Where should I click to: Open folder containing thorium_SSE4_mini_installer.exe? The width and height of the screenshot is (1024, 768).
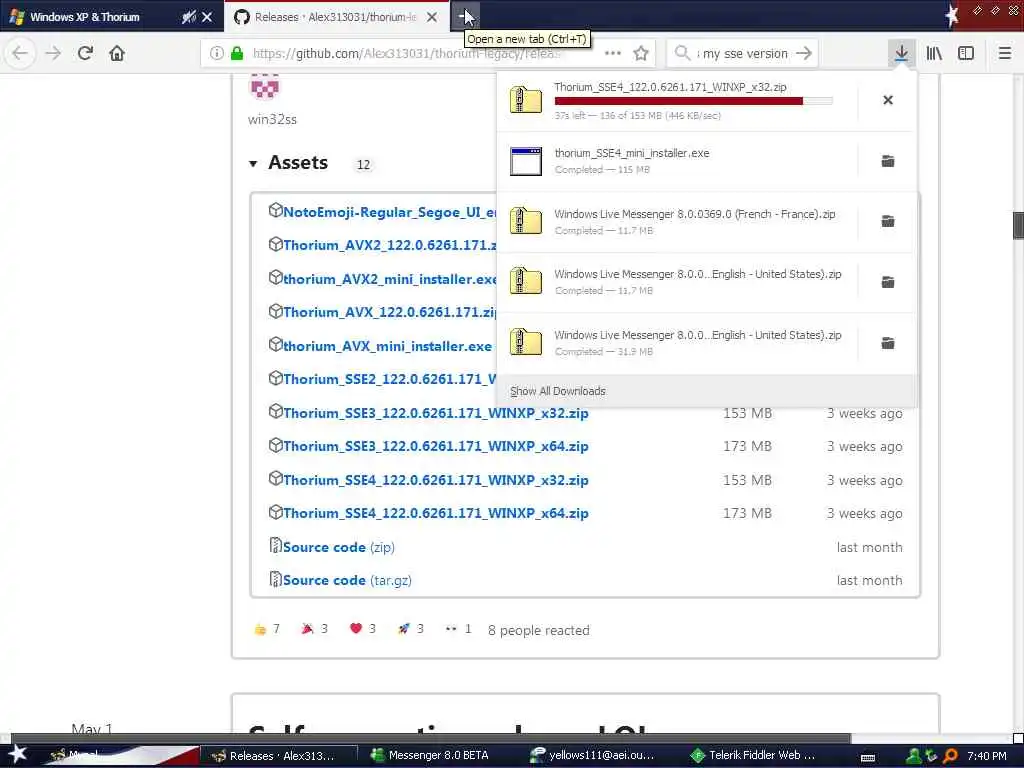pyautogui.click(x=888, y=161)
